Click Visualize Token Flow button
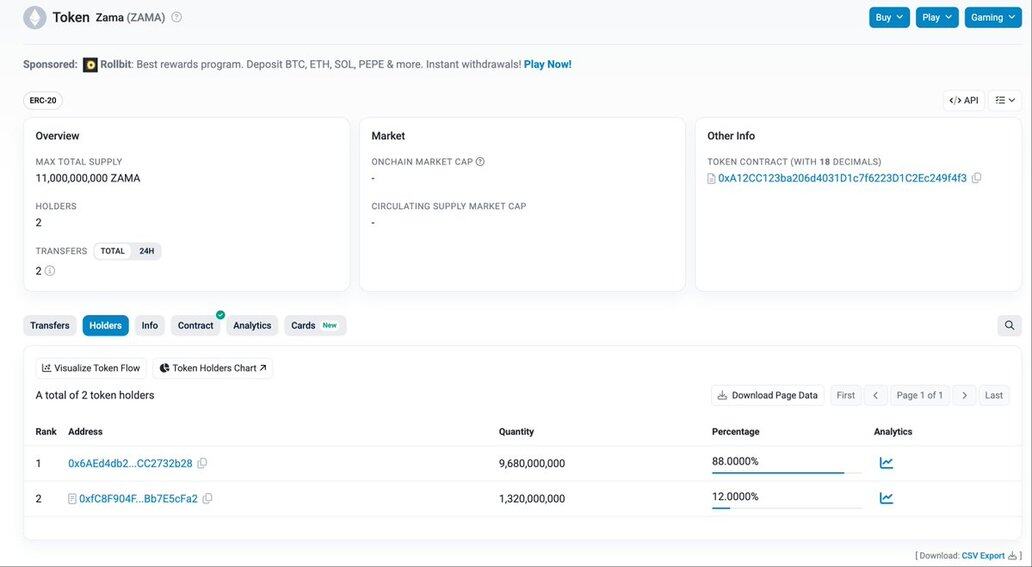The height and width of the screenshot is (567, 1032). pos(91,368)
